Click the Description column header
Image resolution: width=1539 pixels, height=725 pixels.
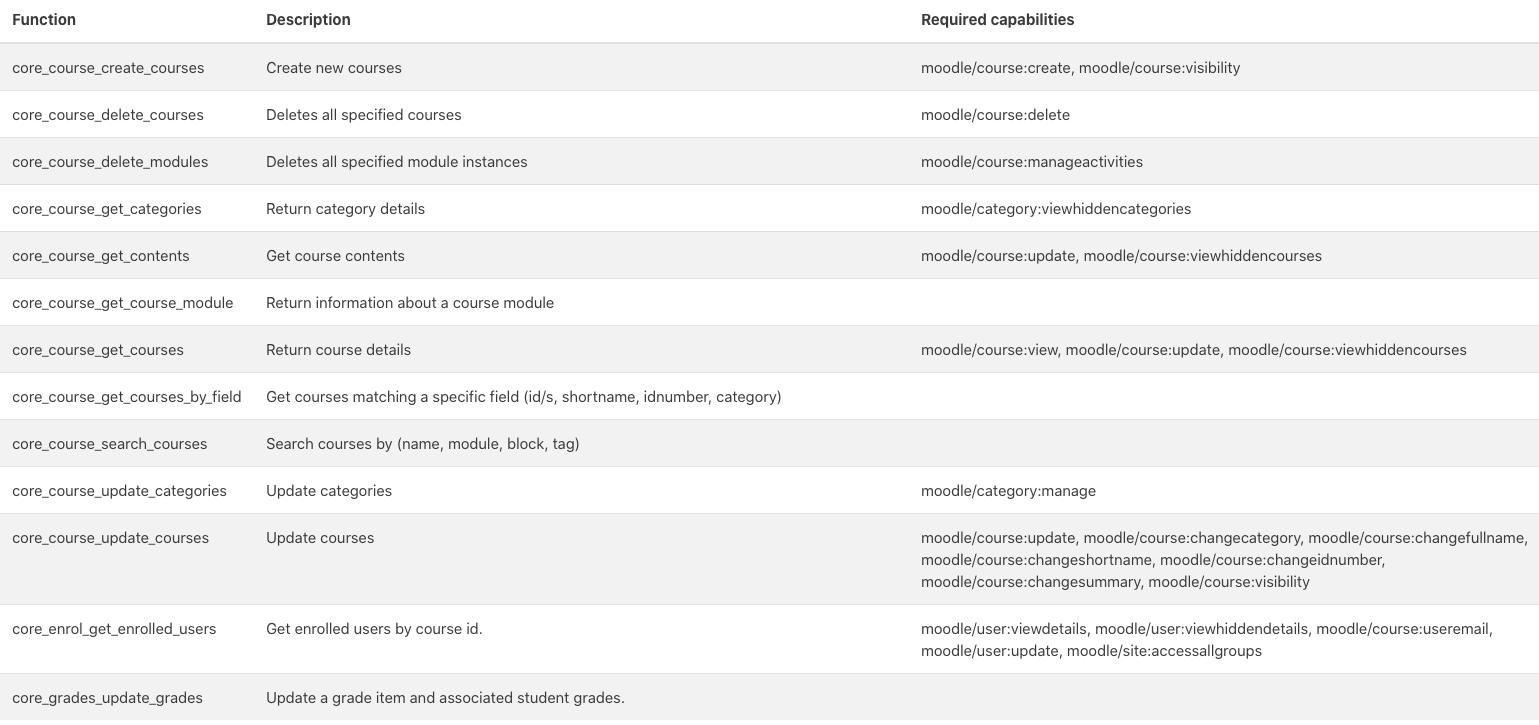tap(308, 20)
